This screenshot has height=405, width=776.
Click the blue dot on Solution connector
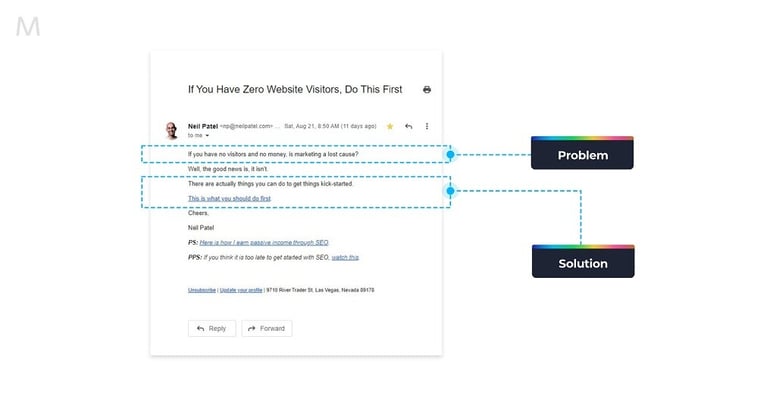pyautogui.click(x=450, y=190)
